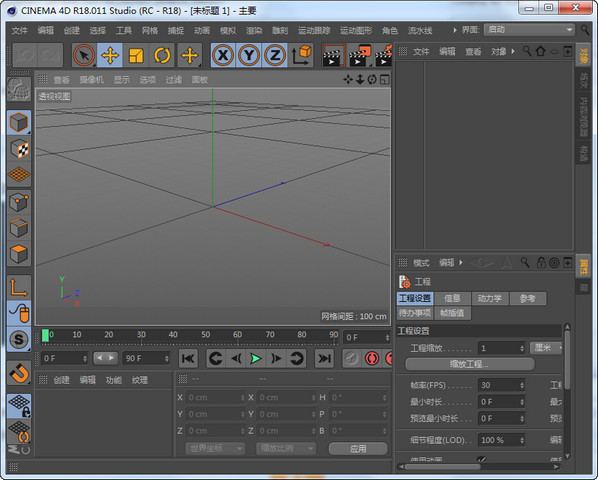The image size is (598, 480).
Task: Toggle the coordinate system icon
Action: pos(302,56)
